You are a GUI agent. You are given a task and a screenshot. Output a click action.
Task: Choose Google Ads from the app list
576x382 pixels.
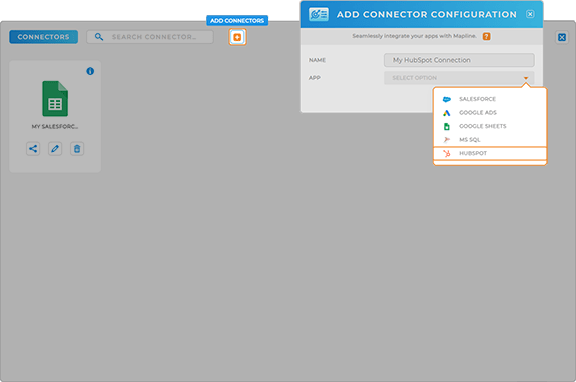tap(490, 113)
